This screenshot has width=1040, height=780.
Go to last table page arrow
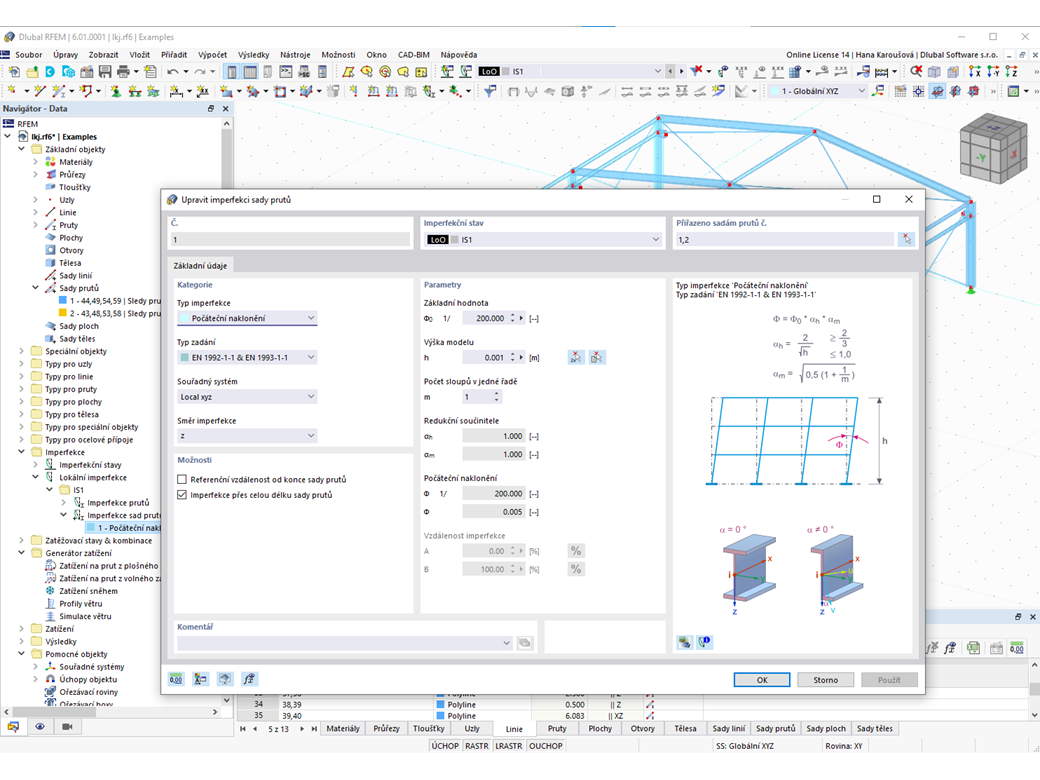[x=314, y=729]
